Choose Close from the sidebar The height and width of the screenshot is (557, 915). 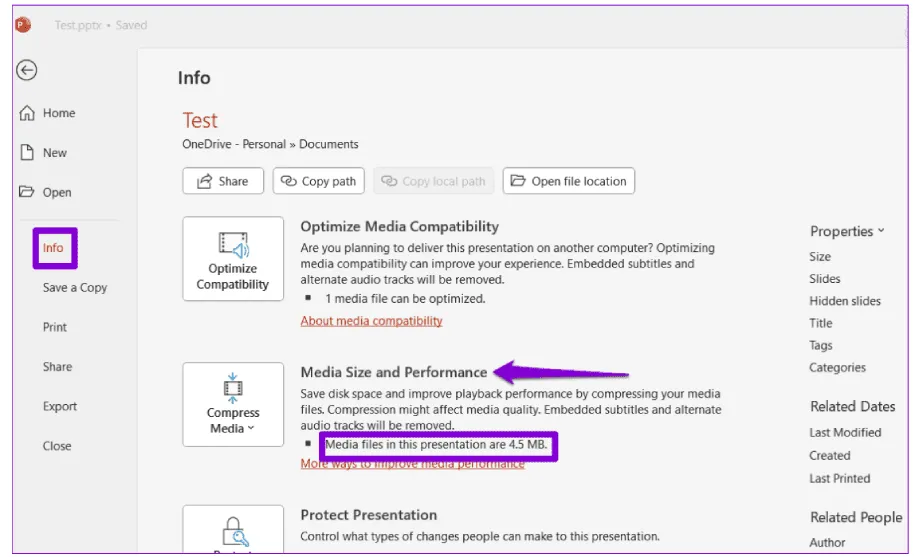(57, 446)
